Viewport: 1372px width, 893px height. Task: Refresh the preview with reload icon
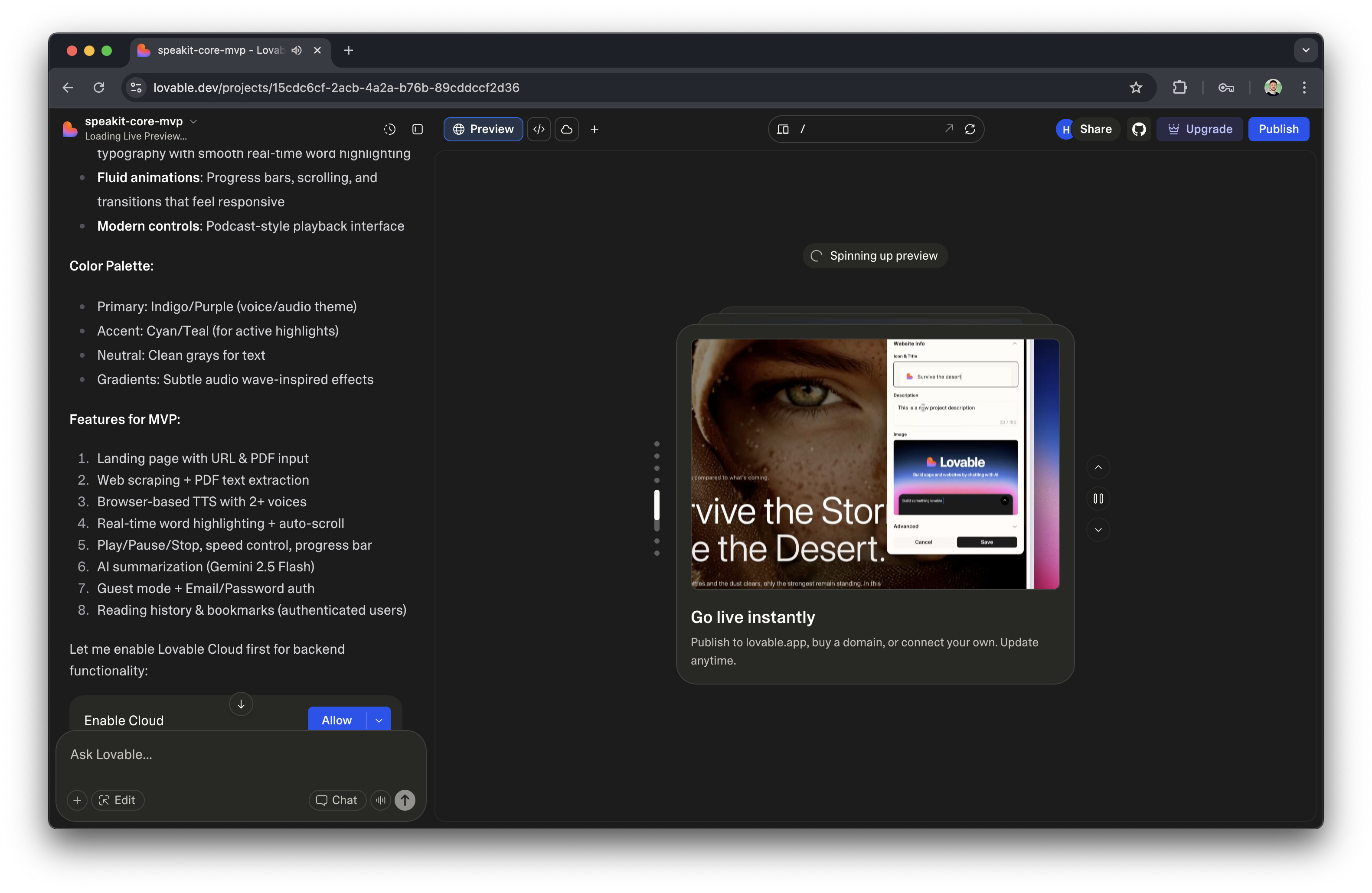tap(970, 129)
